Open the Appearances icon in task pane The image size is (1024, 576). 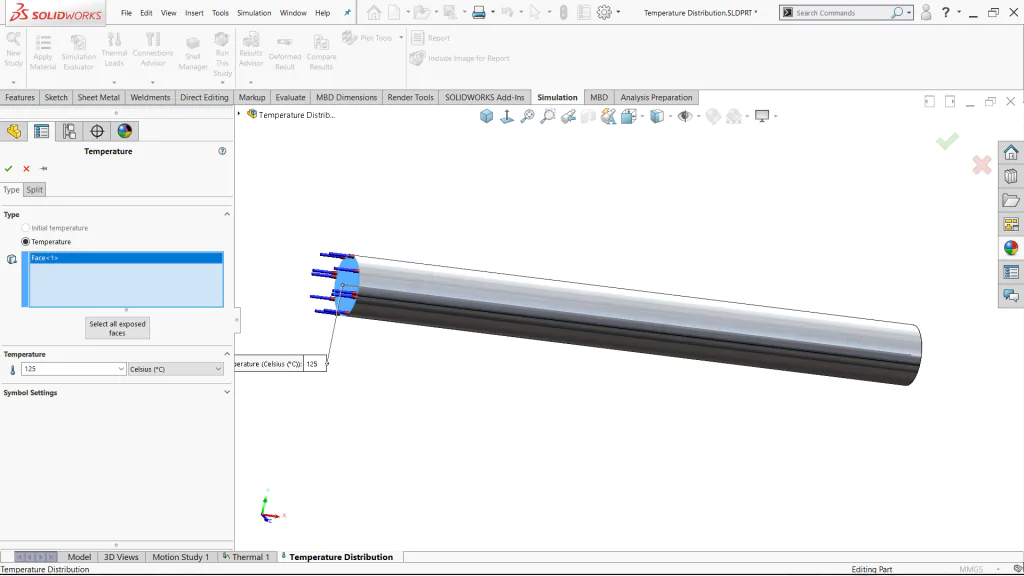click(x=1011, y=248)
